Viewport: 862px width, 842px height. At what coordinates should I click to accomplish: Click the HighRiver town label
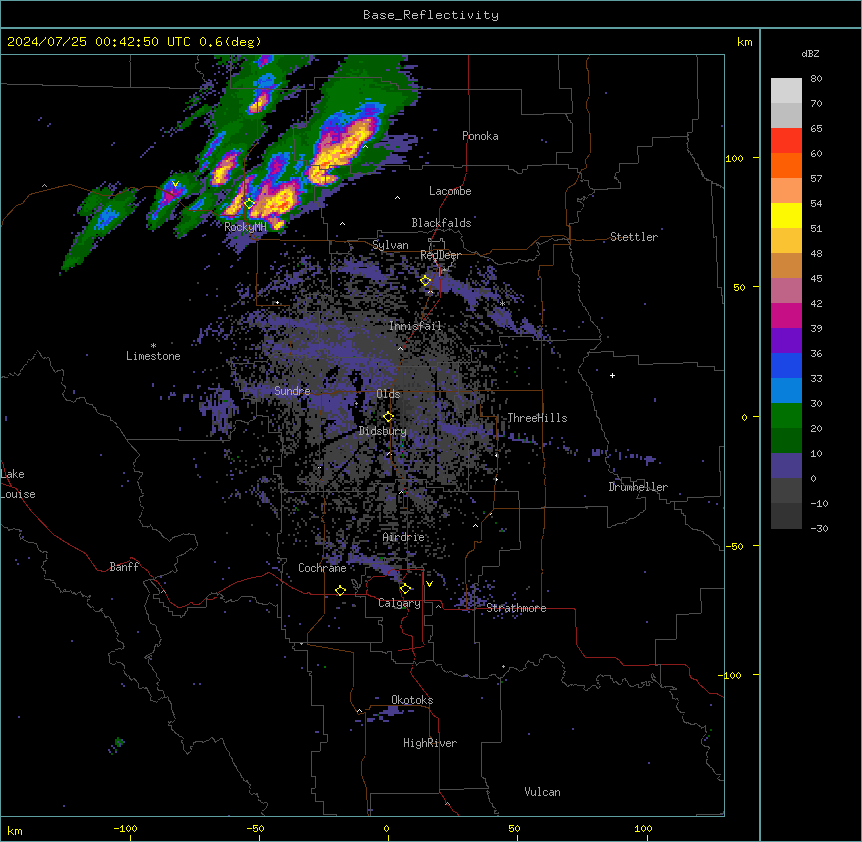pos(430,743)
